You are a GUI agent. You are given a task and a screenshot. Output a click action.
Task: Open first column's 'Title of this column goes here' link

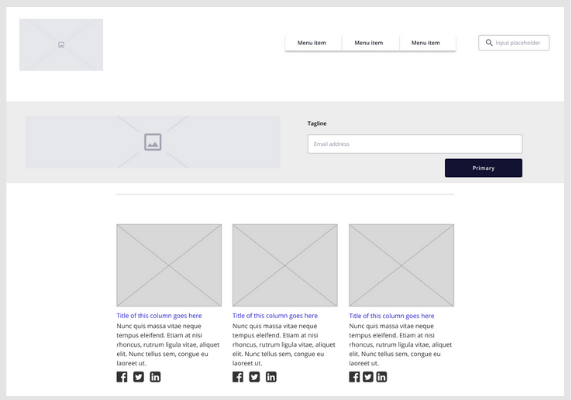159,315
